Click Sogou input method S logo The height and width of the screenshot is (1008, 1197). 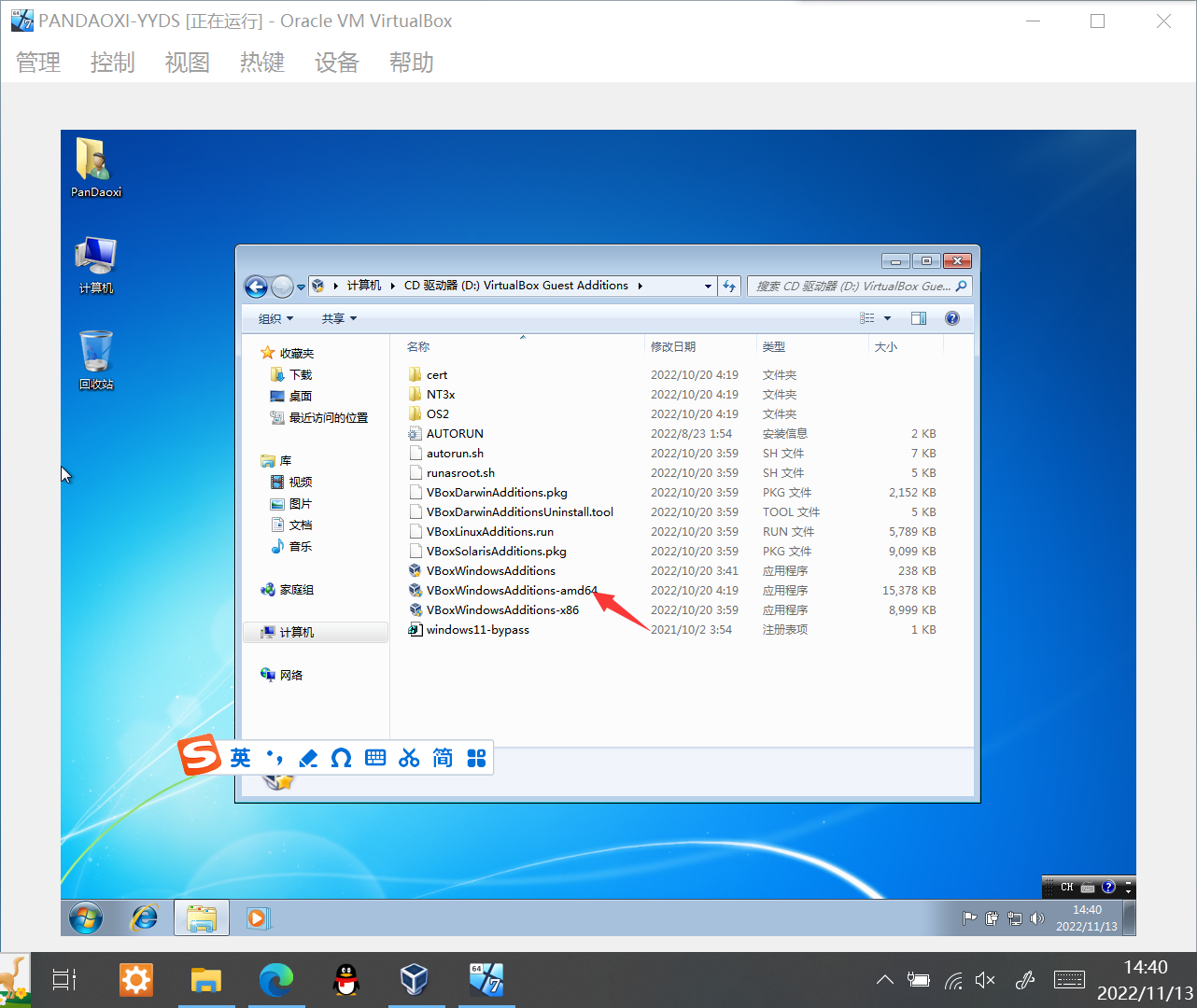pos(200,756)
